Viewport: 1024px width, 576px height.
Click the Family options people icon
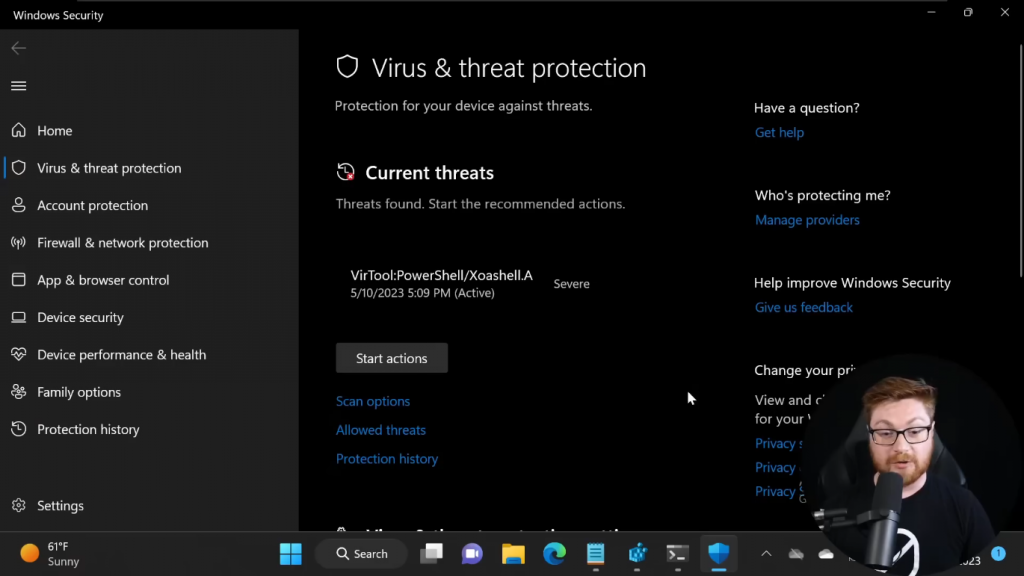tap(18, 392)
